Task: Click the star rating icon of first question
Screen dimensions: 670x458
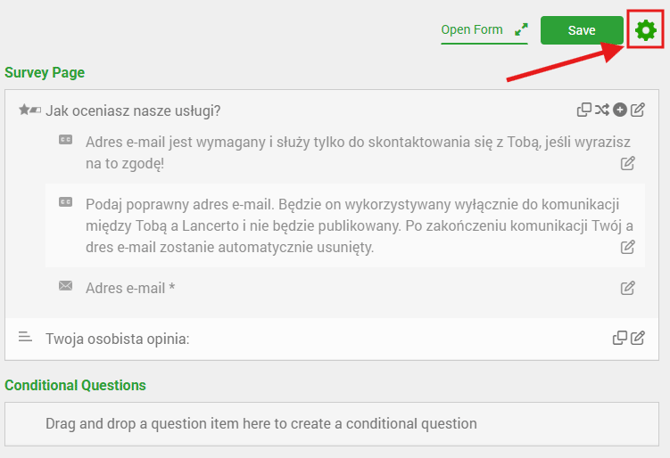Action: (29, 109)
